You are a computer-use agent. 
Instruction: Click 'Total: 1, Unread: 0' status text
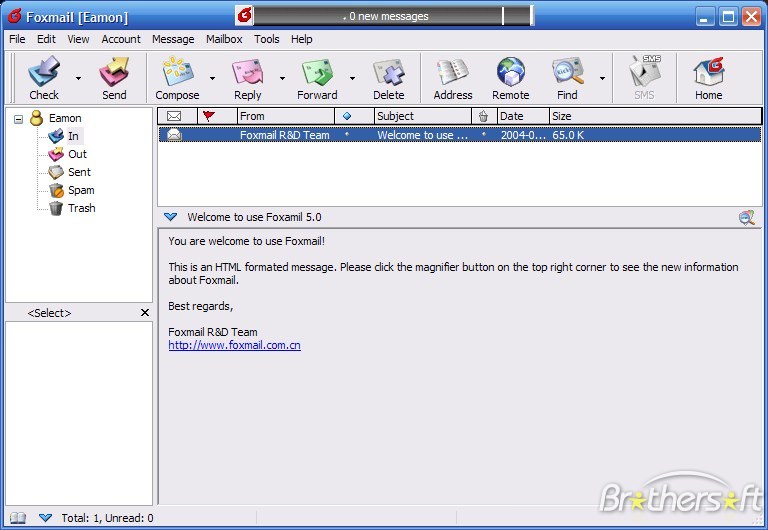pyautogui.click(x=107, y=518)
